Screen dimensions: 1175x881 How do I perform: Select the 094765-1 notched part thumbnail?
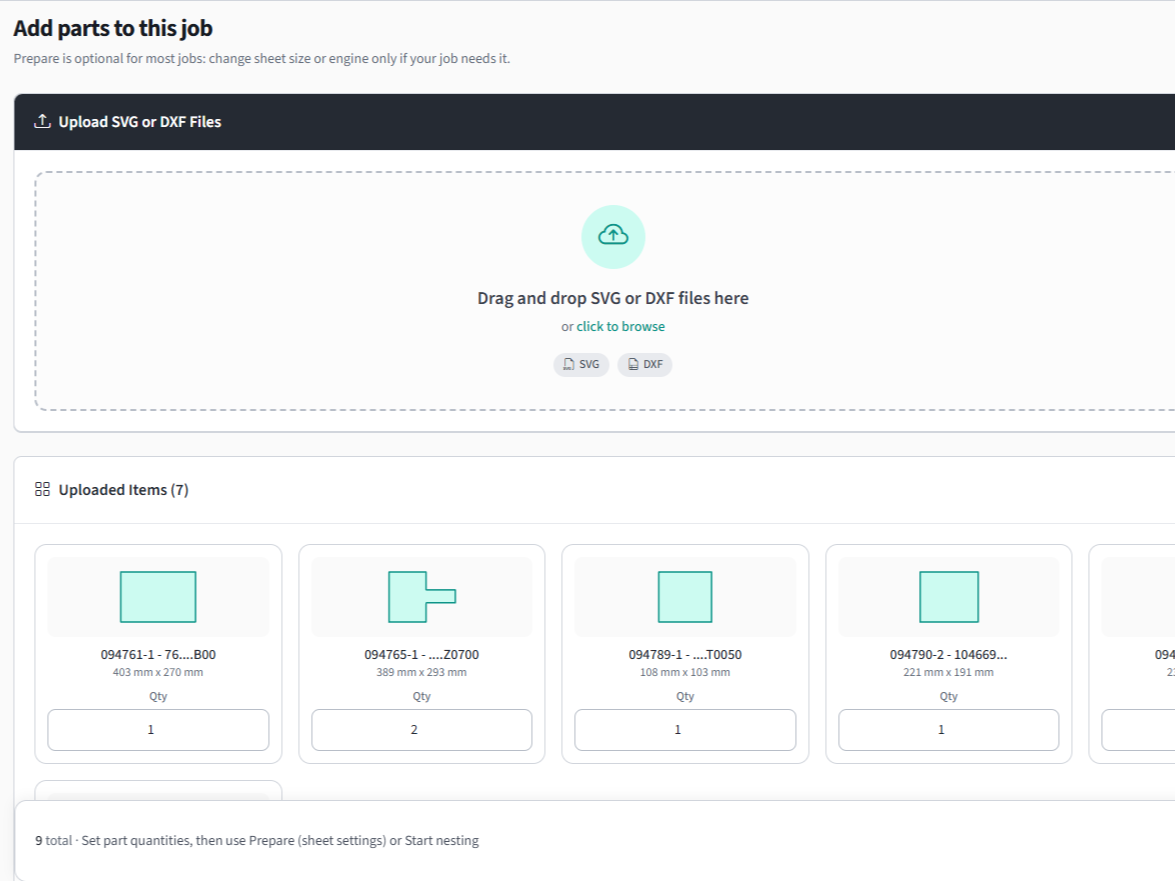[421, 597]
